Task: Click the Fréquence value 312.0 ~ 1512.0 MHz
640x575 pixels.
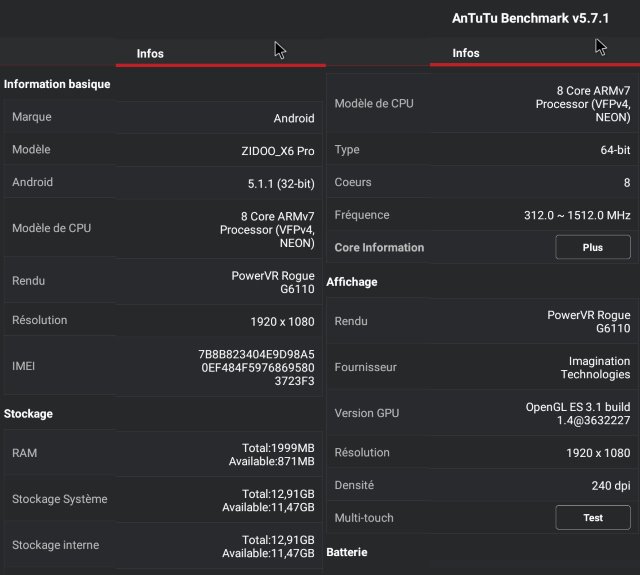Action: point(577,215)
